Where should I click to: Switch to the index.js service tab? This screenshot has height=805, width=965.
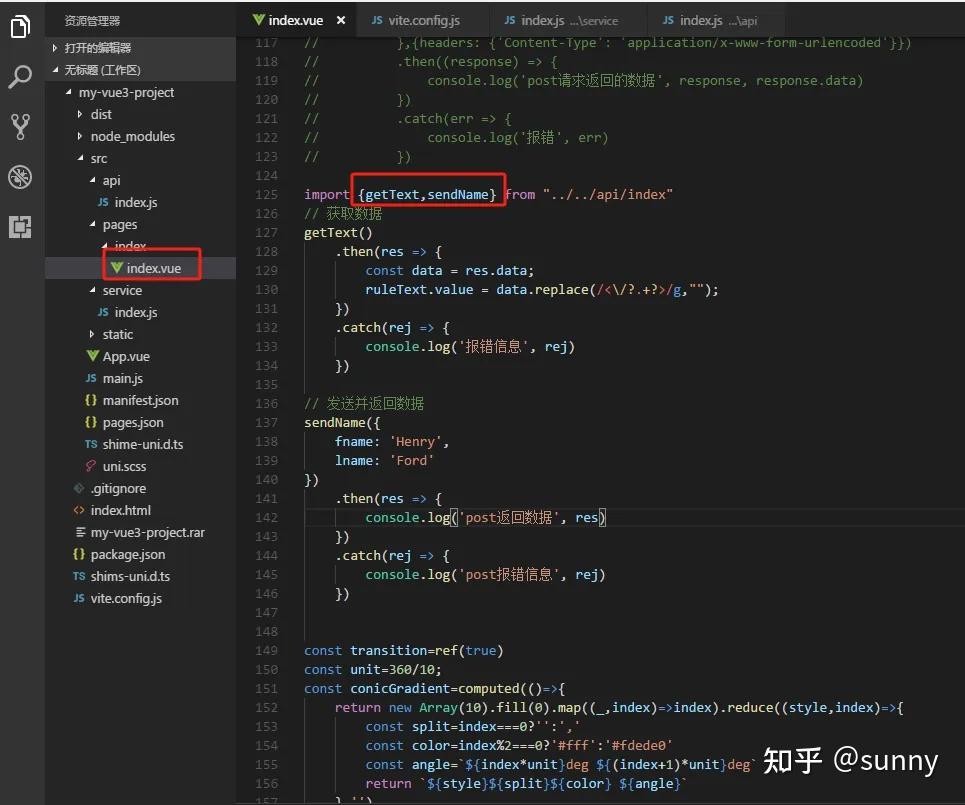coord(560,18)
